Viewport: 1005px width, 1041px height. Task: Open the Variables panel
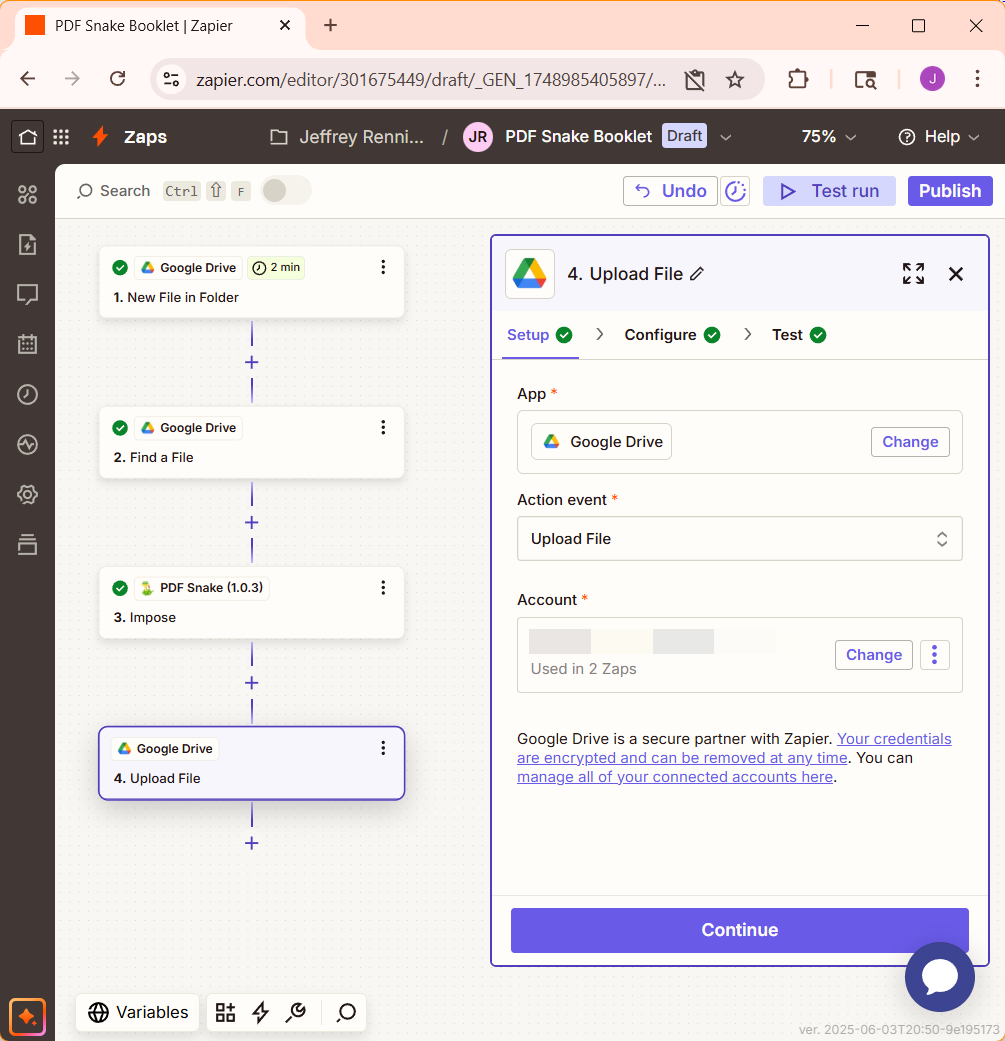click(137, 1012)
